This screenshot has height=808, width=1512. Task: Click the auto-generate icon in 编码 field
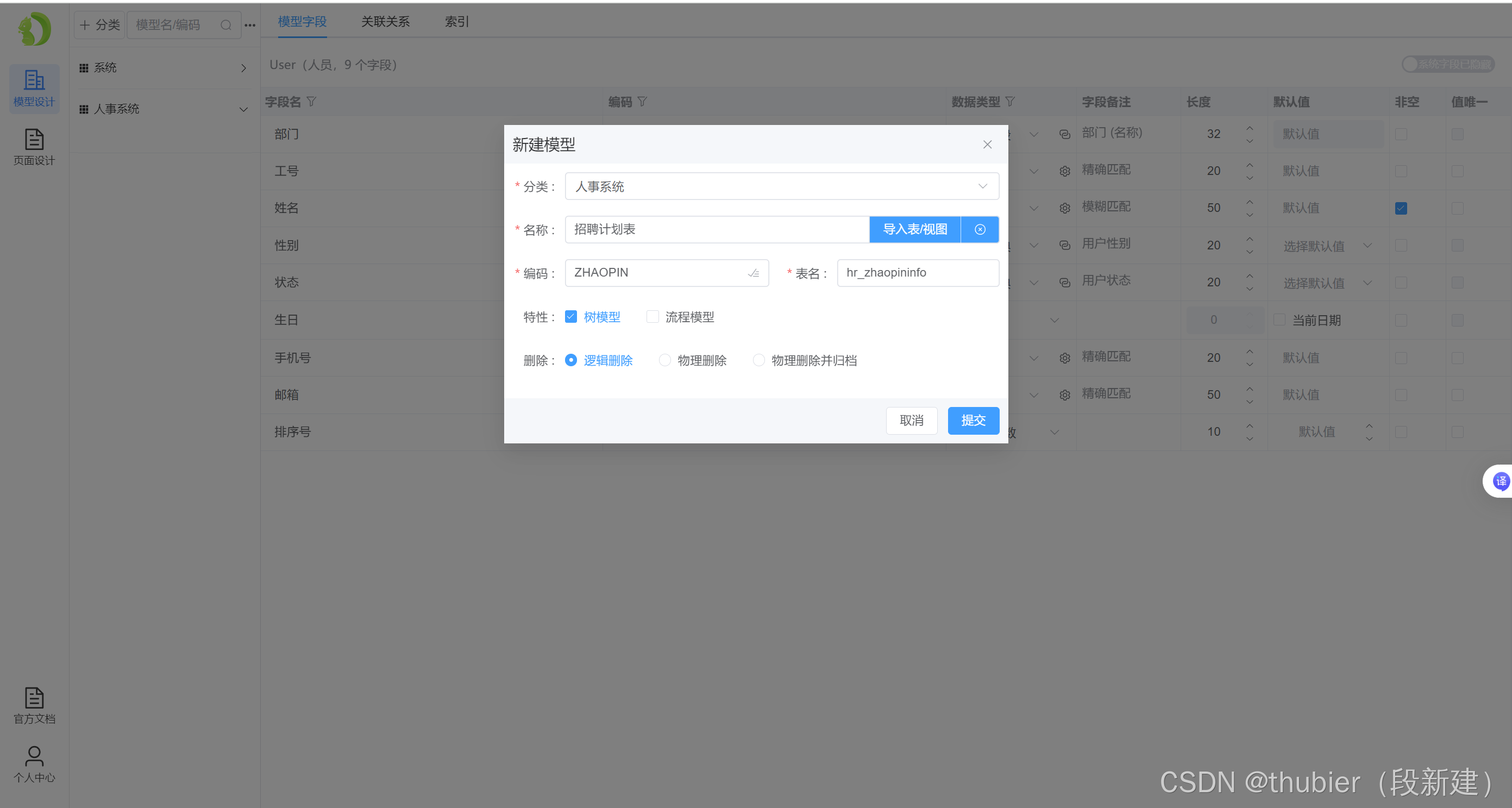click(x=753, y=273)
